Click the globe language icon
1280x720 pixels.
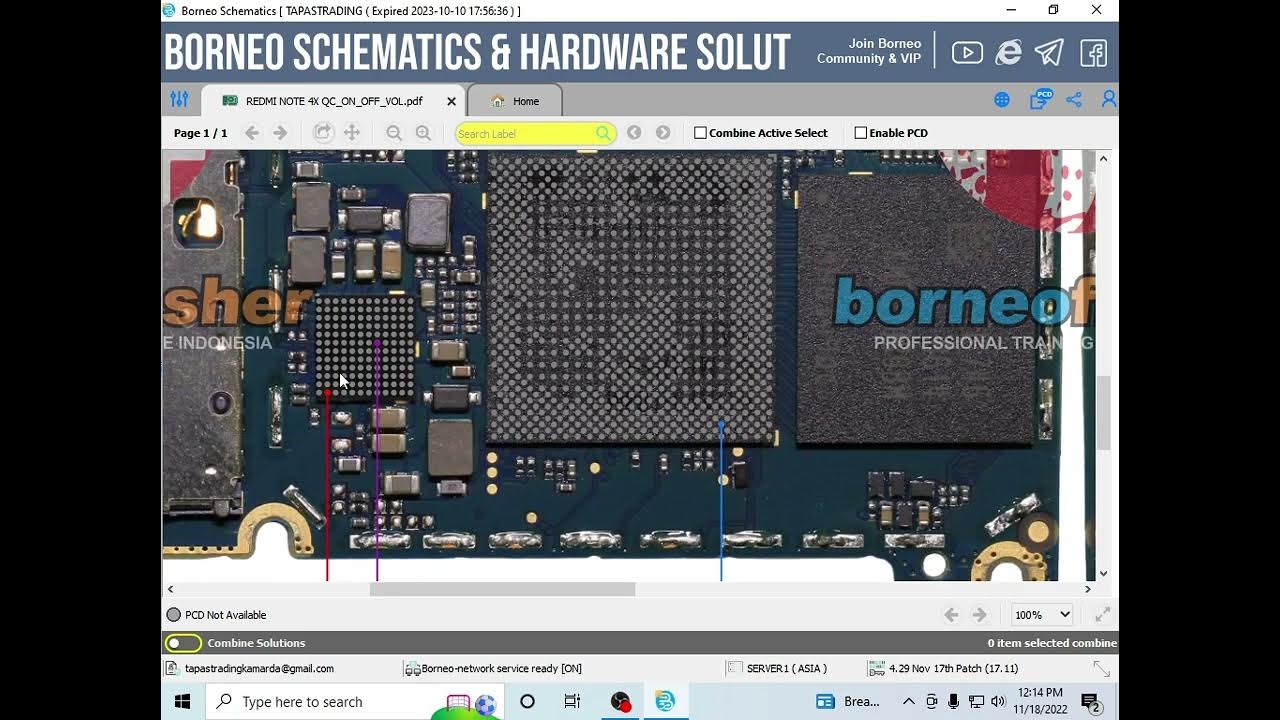(x=1002, y=100)
